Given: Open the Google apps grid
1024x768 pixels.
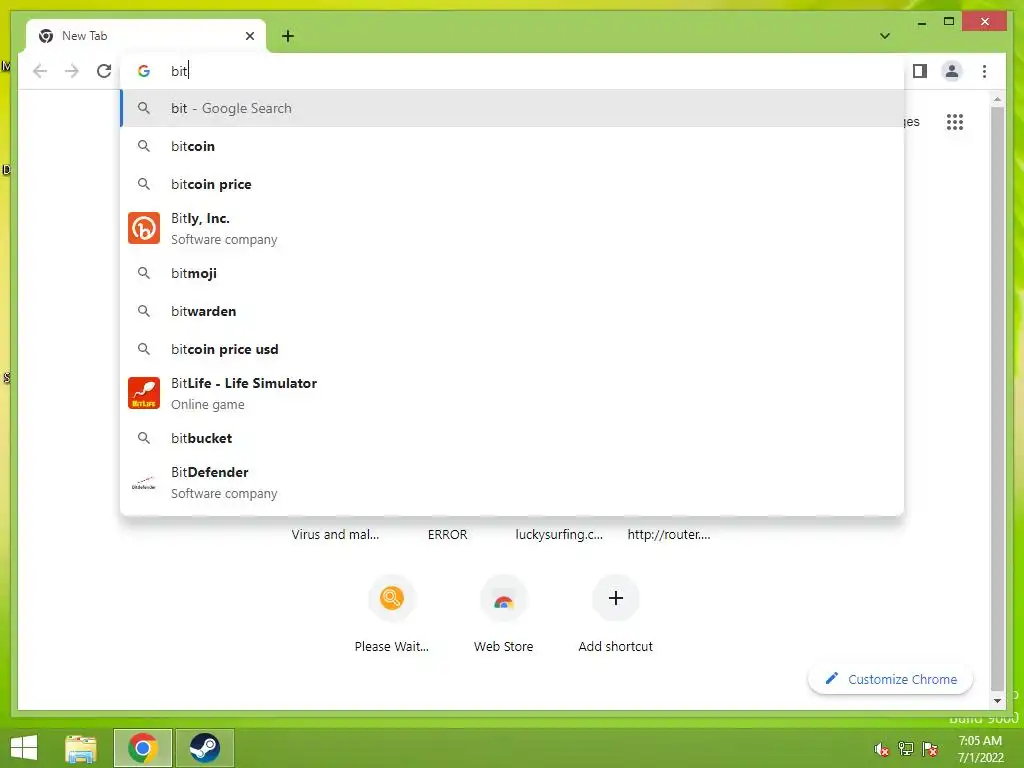Looking at the screenshot, I should click(955, 121).
